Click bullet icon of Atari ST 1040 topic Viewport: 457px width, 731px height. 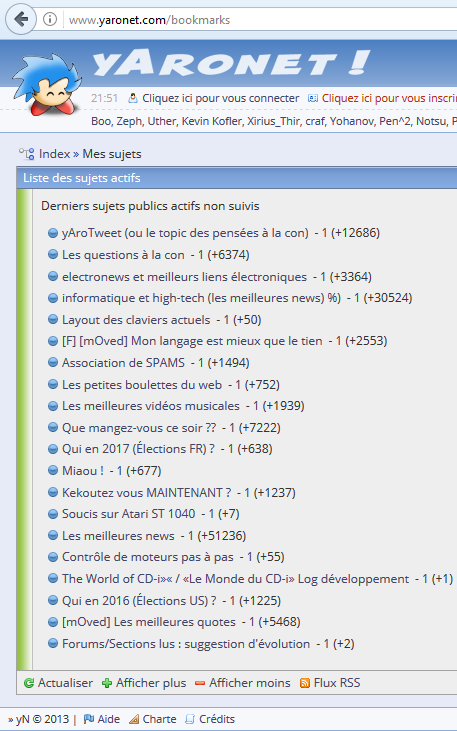point(53,514)
